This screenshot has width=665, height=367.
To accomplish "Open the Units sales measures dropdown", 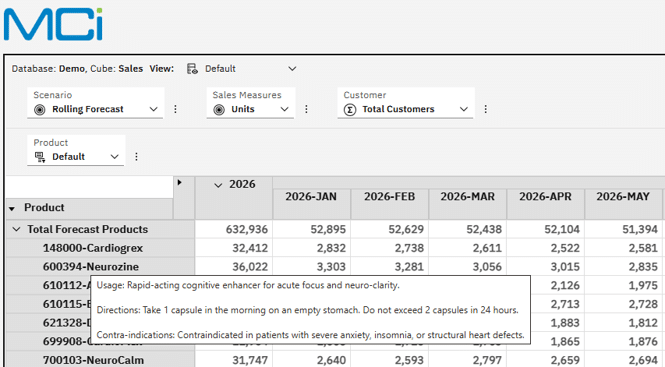I will point(285,109).
